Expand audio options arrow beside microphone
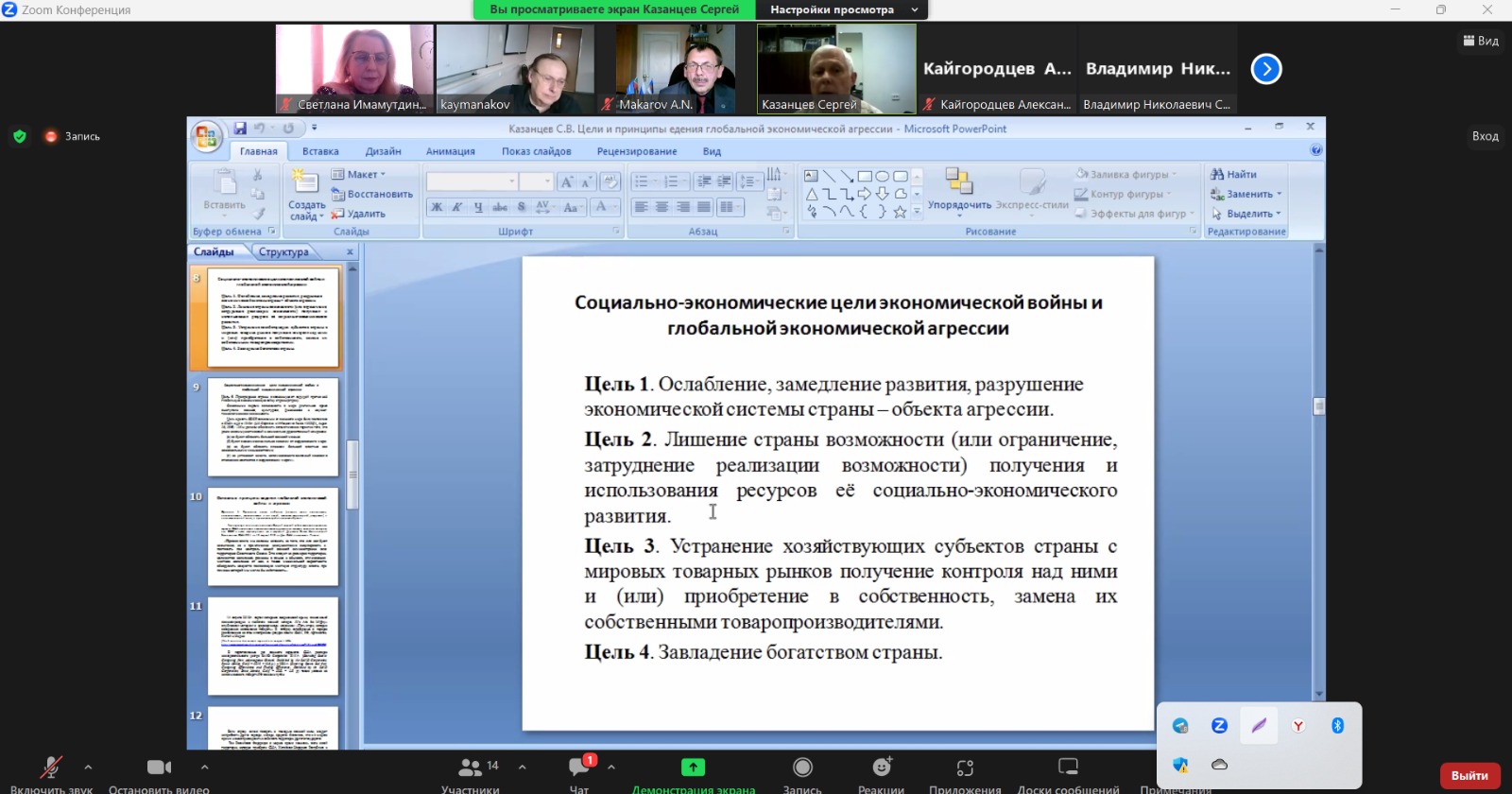Image resolution: width=1512 pixels, height=794 pixels. (x=88, y=767)
